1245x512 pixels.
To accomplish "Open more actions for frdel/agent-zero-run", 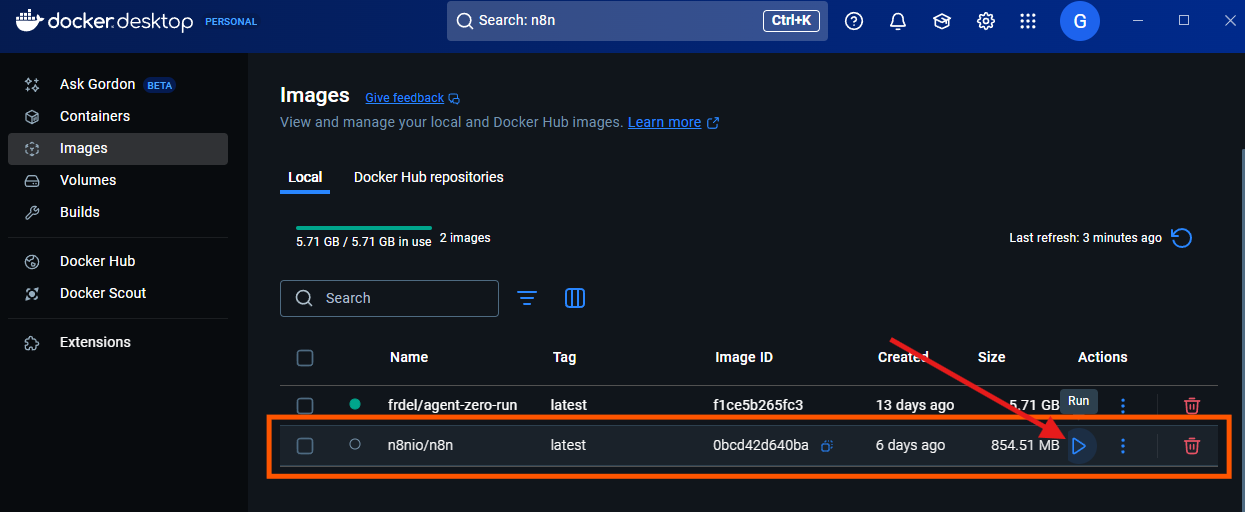I will pyautogui.click(x=1123, y=405).
